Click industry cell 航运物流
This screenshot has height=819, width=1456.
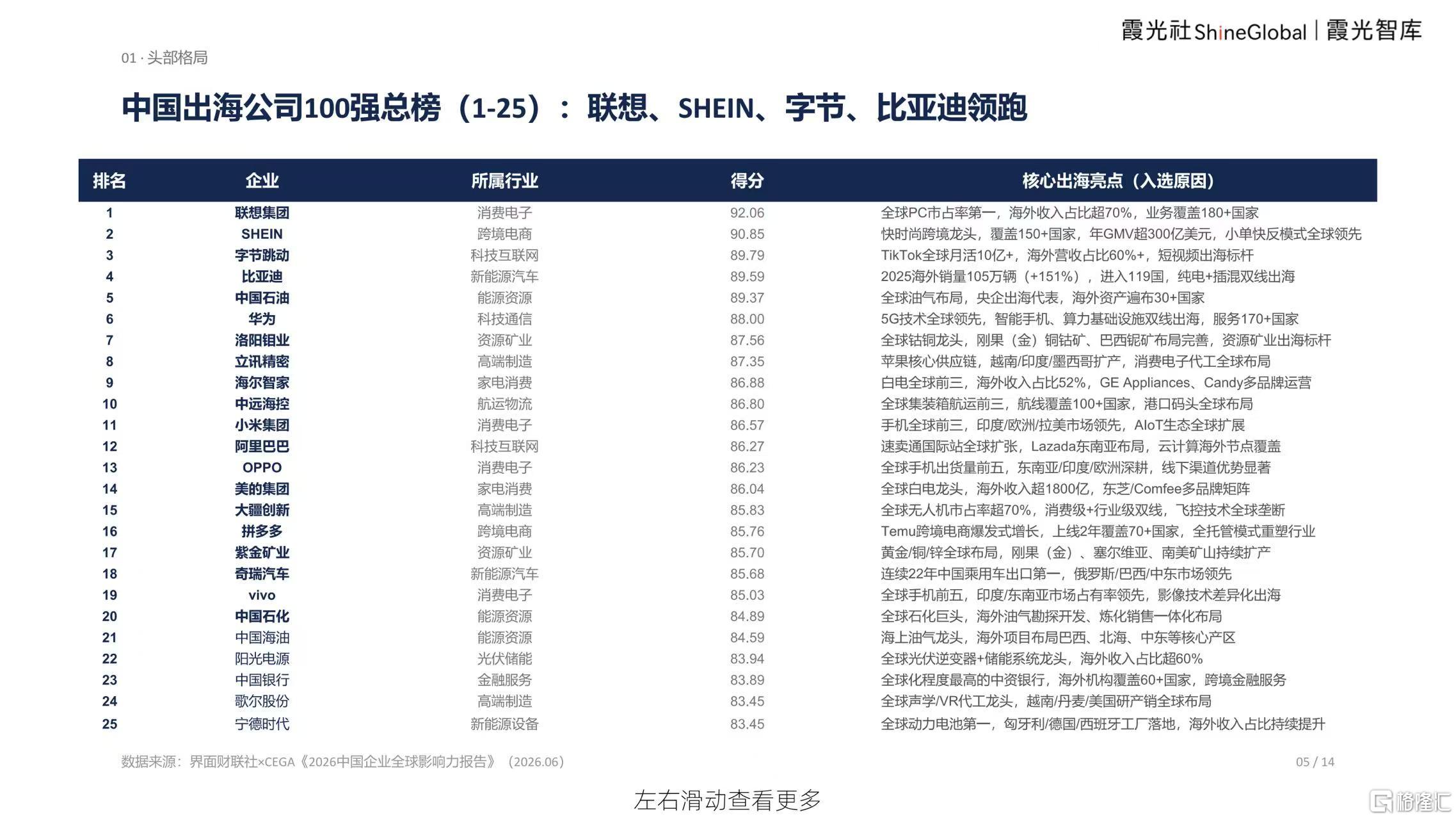click(x=504, y=403)
